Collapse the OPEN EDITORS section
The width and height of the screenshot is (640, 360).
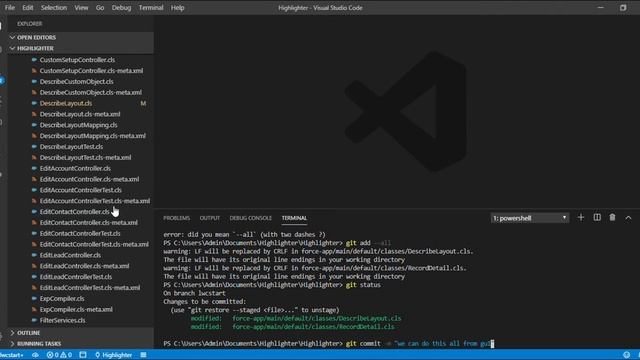pyautogui.click(x=80, y=38)
